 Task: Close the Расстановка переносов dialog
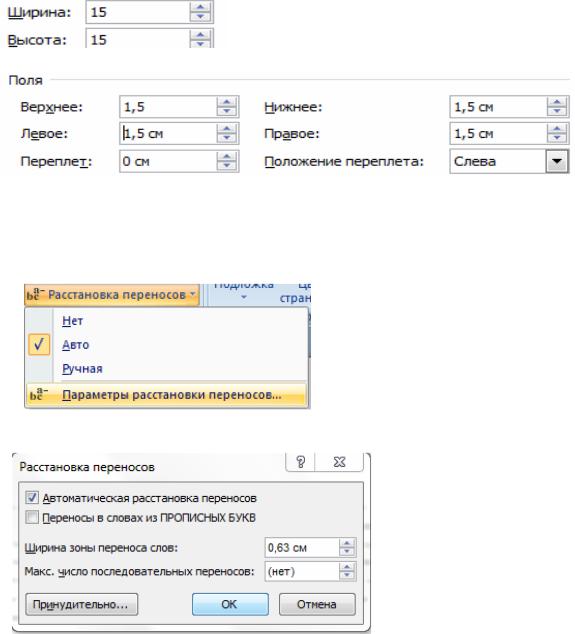pyautogui.click(x=340, y=462)
